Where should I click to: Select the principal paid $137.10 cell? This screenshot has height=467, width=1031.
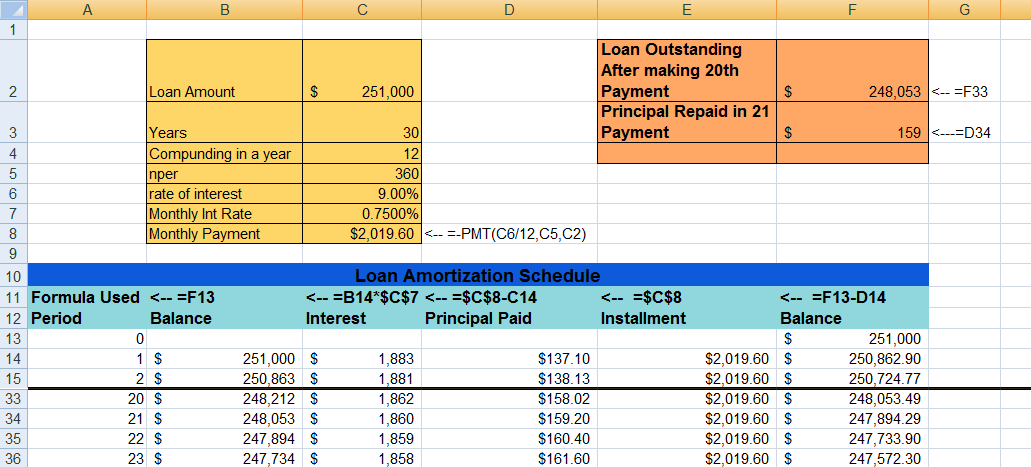[x=509, y=358]
